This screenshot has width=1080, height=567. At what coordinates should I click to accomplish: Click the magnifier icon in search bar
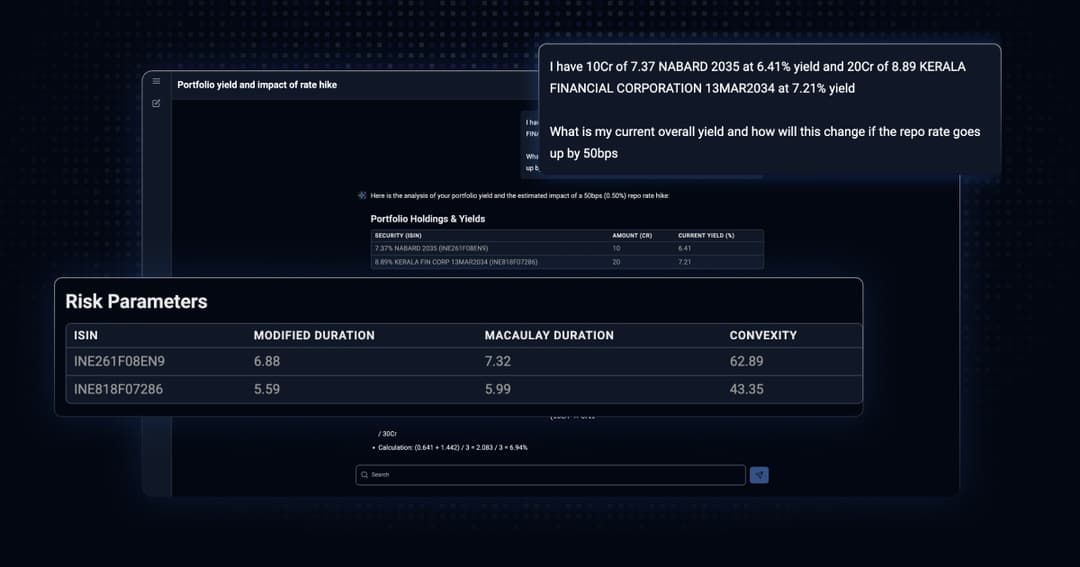[x=364, y=475]
